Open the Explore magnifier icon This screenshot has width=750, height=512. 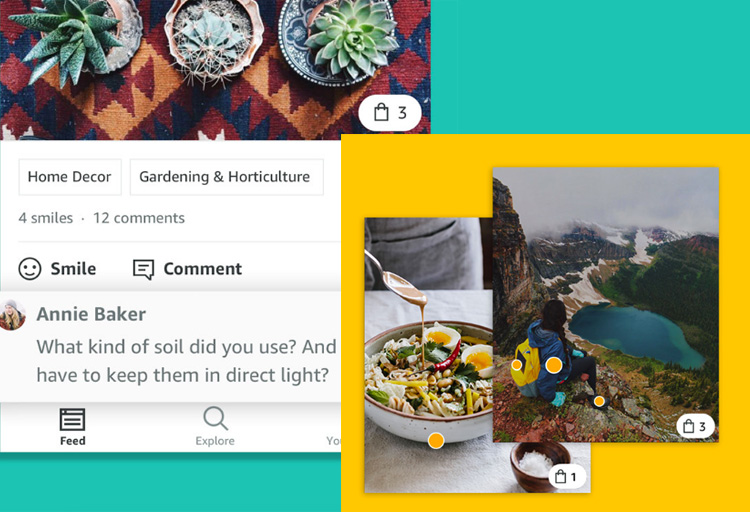click(x=215, y=418)
